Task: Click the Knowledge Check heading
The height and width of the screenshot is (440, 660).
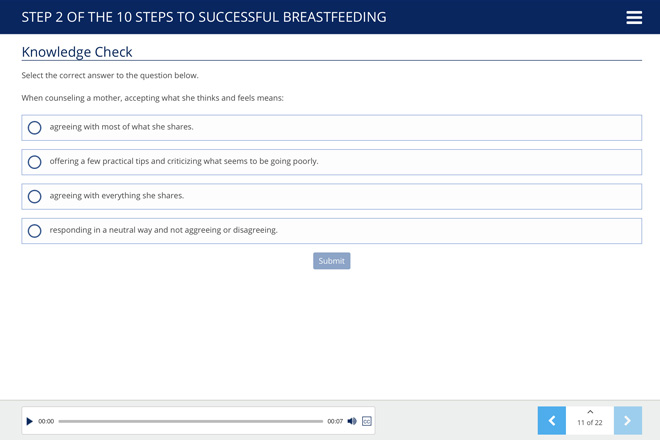Action: click(77, 52)
